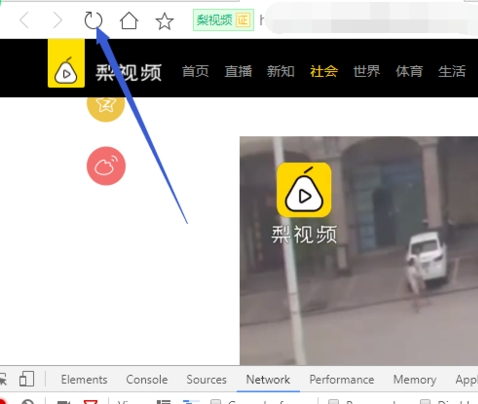The width and height of the screenshot is (478, 404).
Task: Open the 生活 navigation item
Action: point(452,71)
